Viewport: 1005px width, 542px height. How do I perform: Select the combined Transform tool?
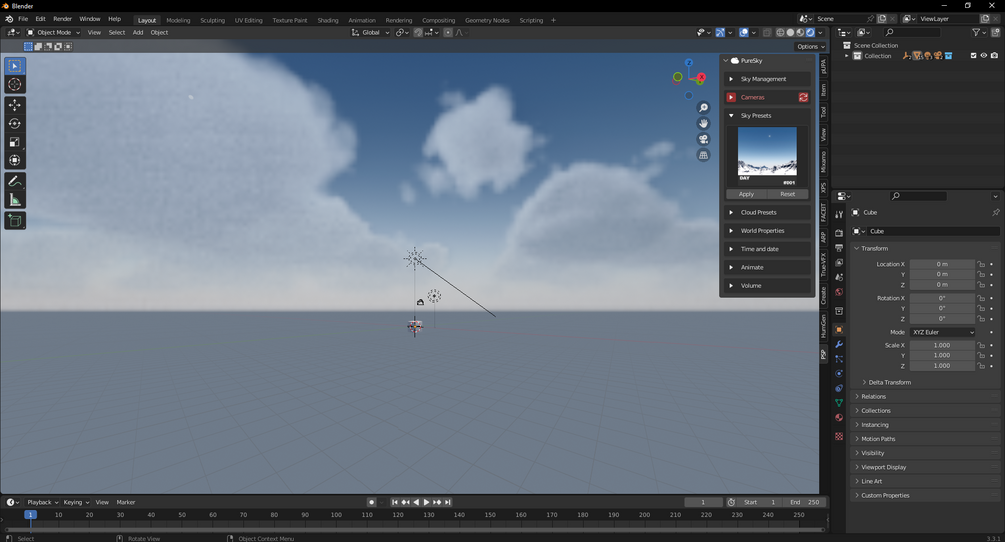point(15,160)
